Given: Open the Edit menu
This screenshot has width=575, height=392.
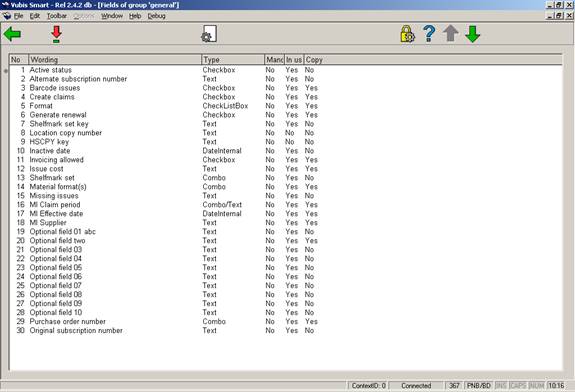Looking at the screenshot, I should coord(34,16).
